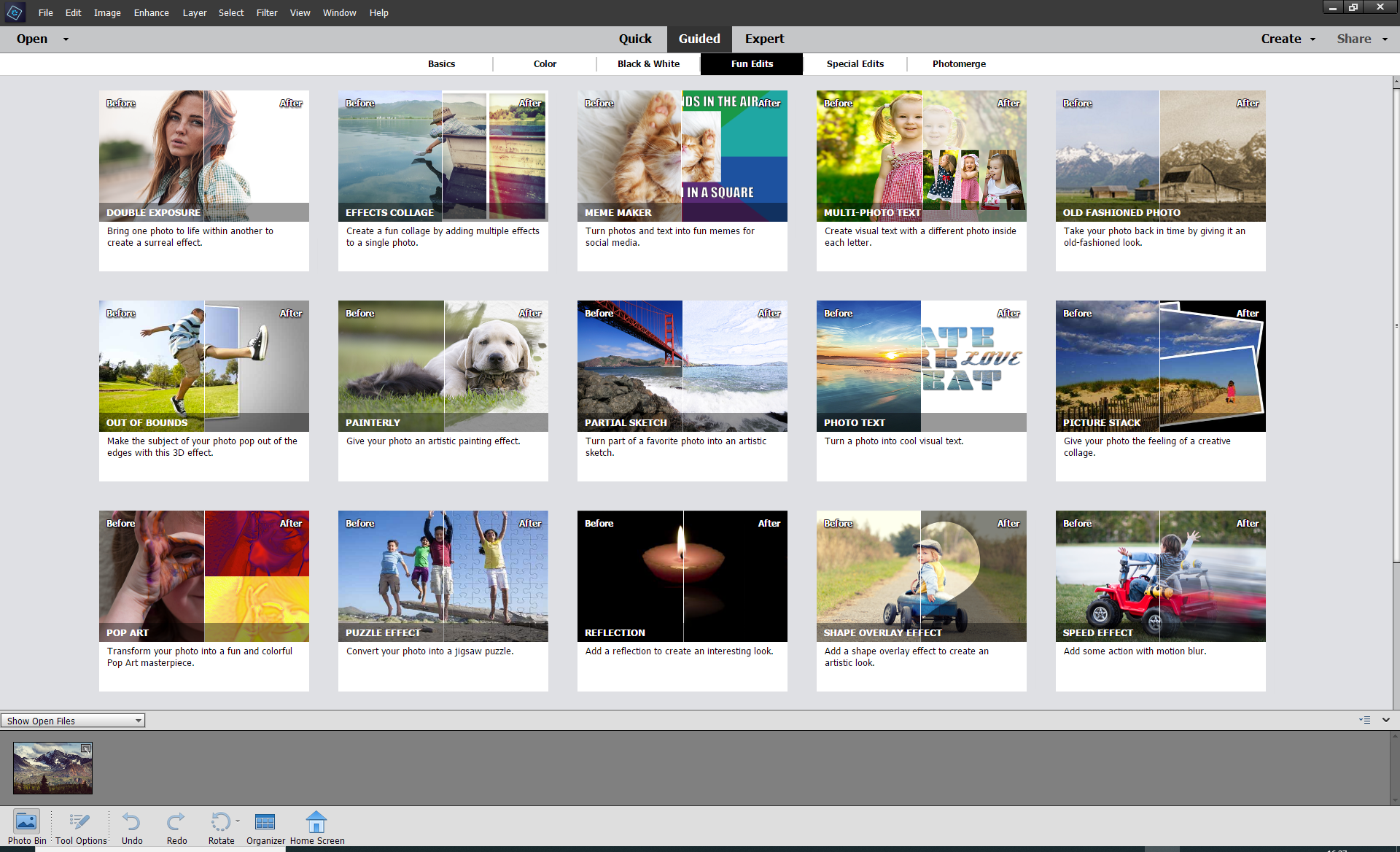Open the Enhance menu

151,12
